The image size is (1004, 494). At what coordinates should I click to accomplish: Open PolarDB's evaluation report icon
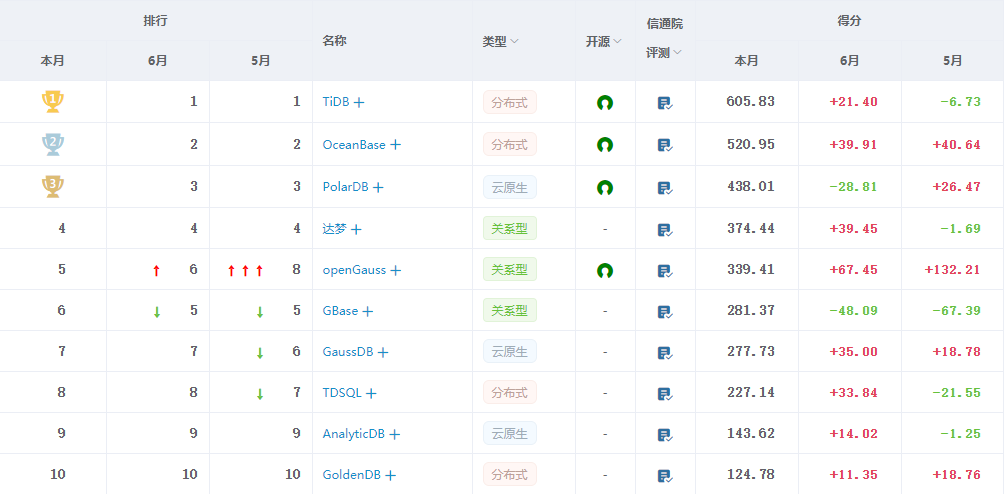click(x=665, y=187)
